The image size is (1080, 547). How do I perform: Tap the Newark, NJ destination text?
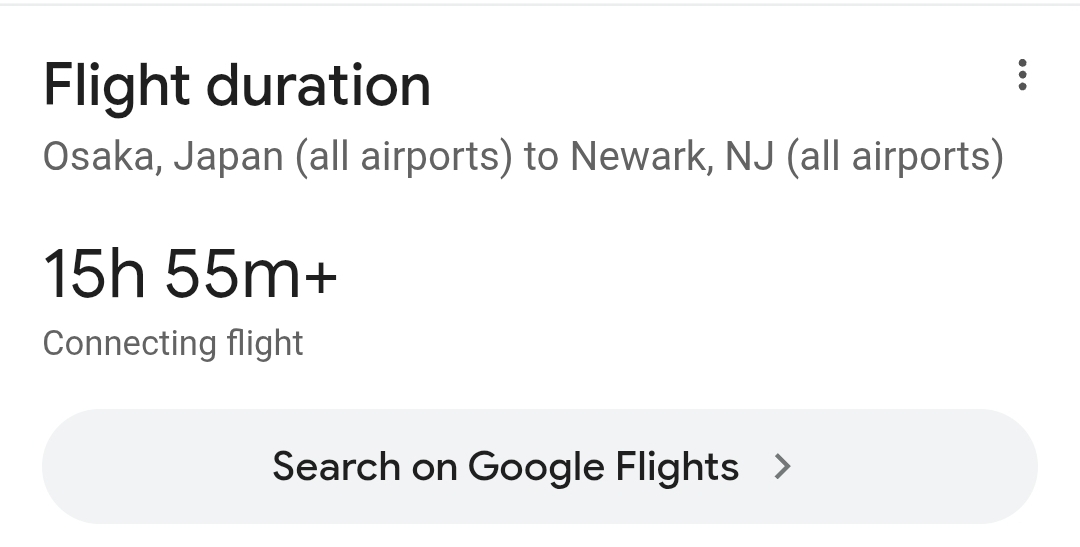coord(672,157)
